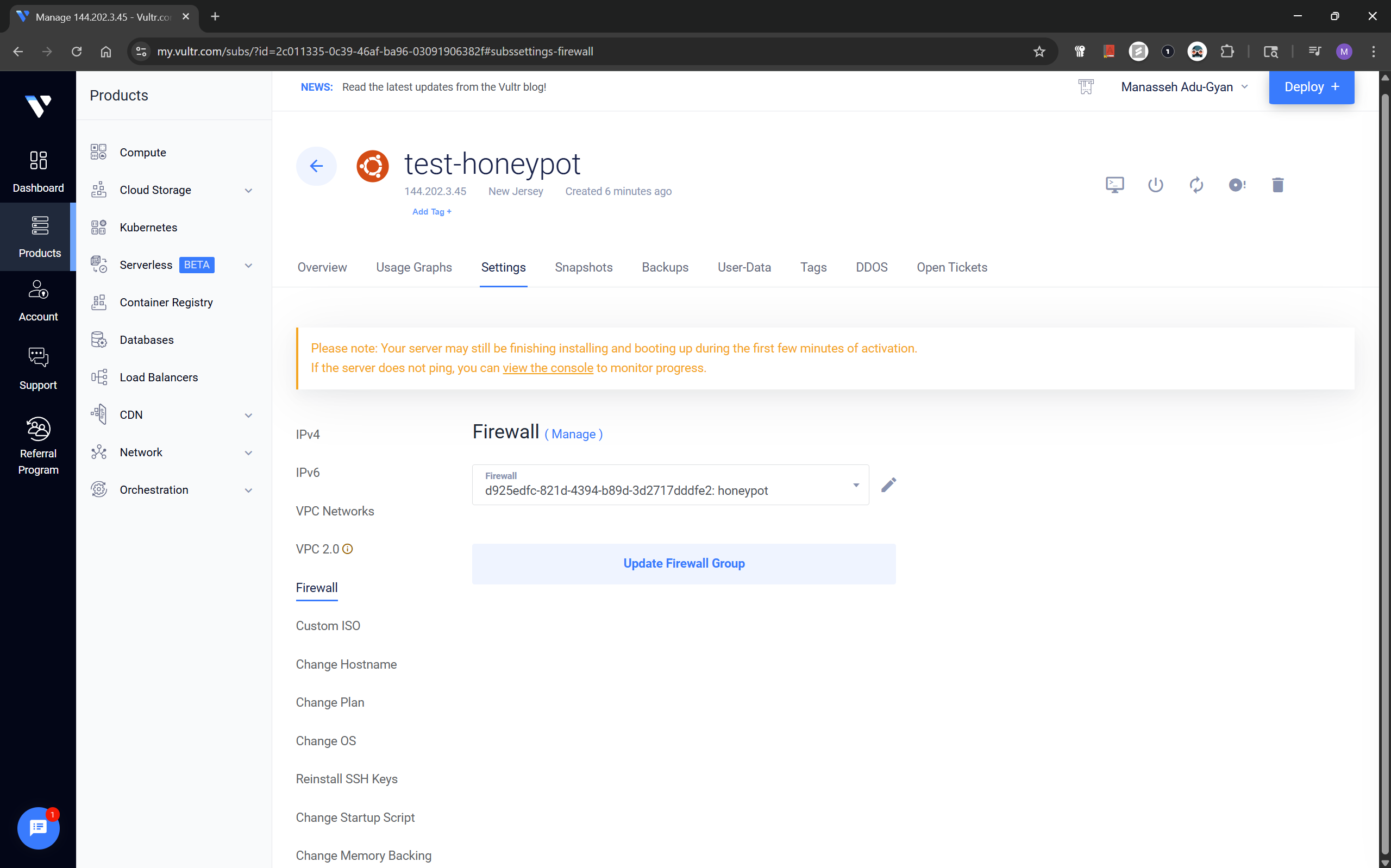Restart the server via the reload icon

(x=1196, y=185)
